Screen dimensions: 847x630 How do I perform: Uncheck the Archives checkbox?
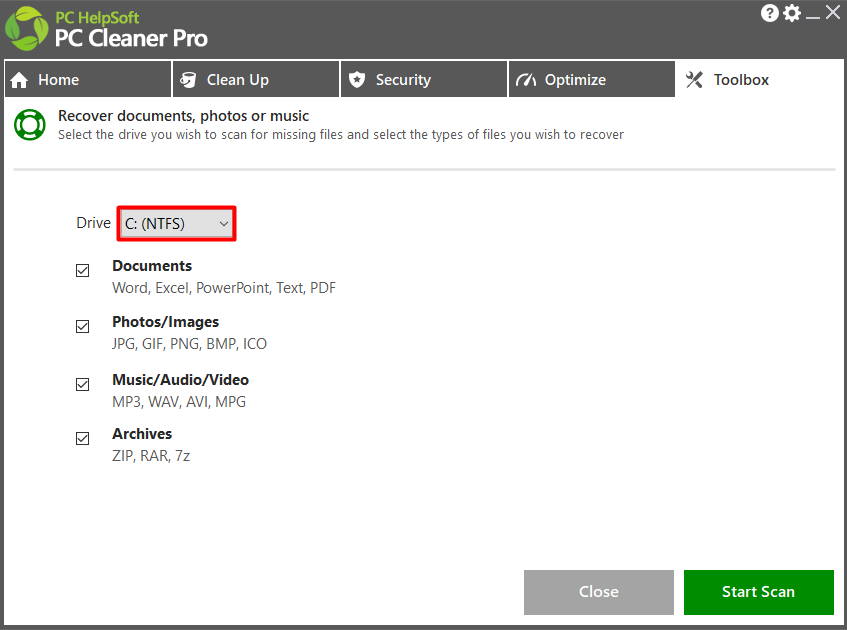click(x=83, y=438)
